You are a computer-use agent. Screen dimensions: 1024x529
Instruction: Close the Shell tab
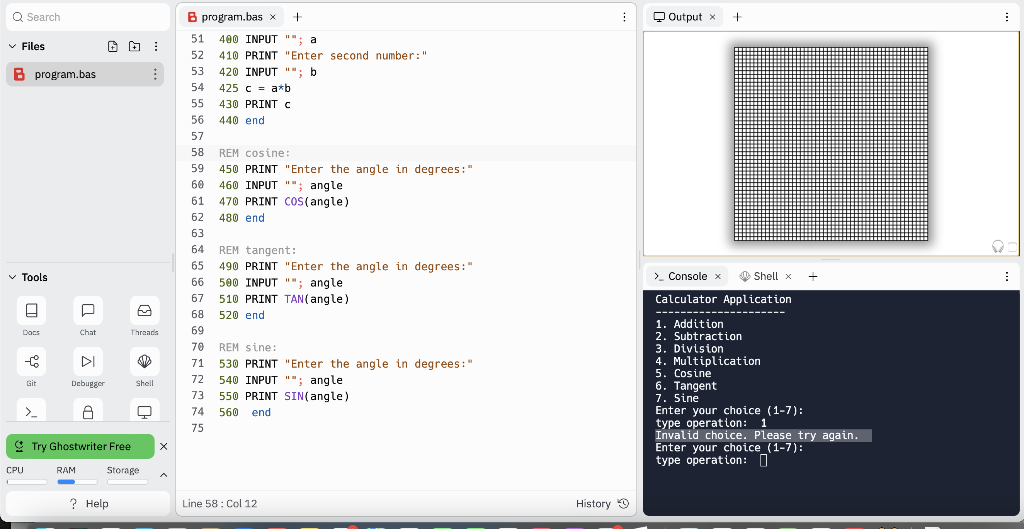point(788,276)
